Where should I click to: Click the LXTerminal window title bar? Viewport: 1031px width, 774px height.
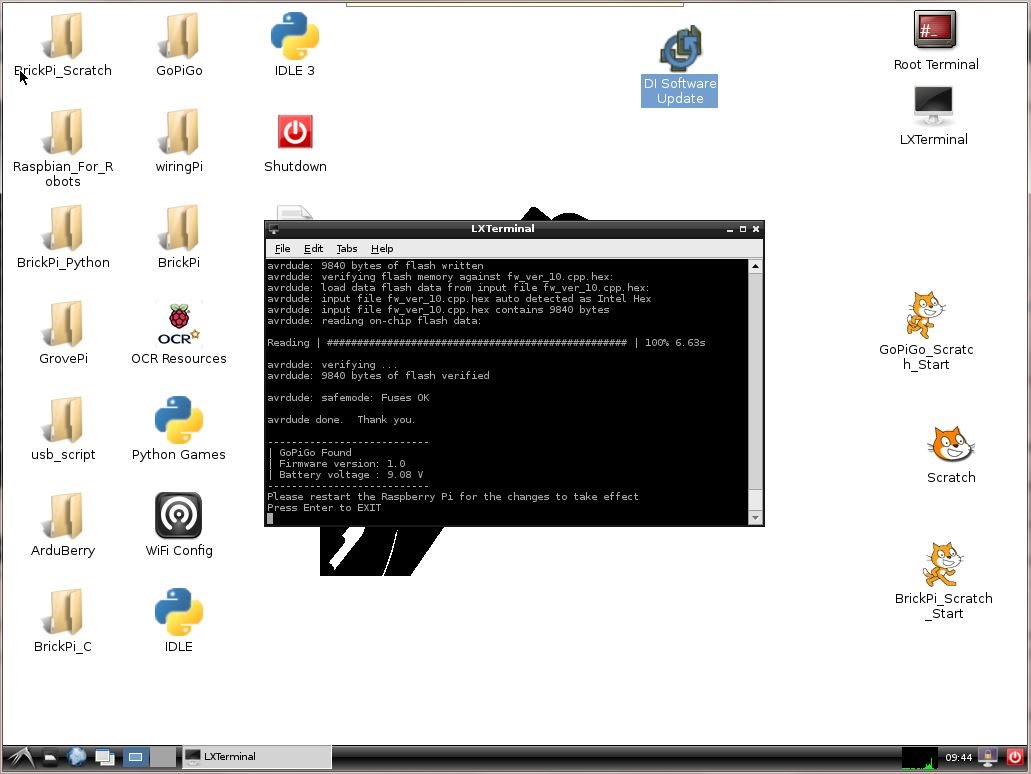(x=502, y=229)
